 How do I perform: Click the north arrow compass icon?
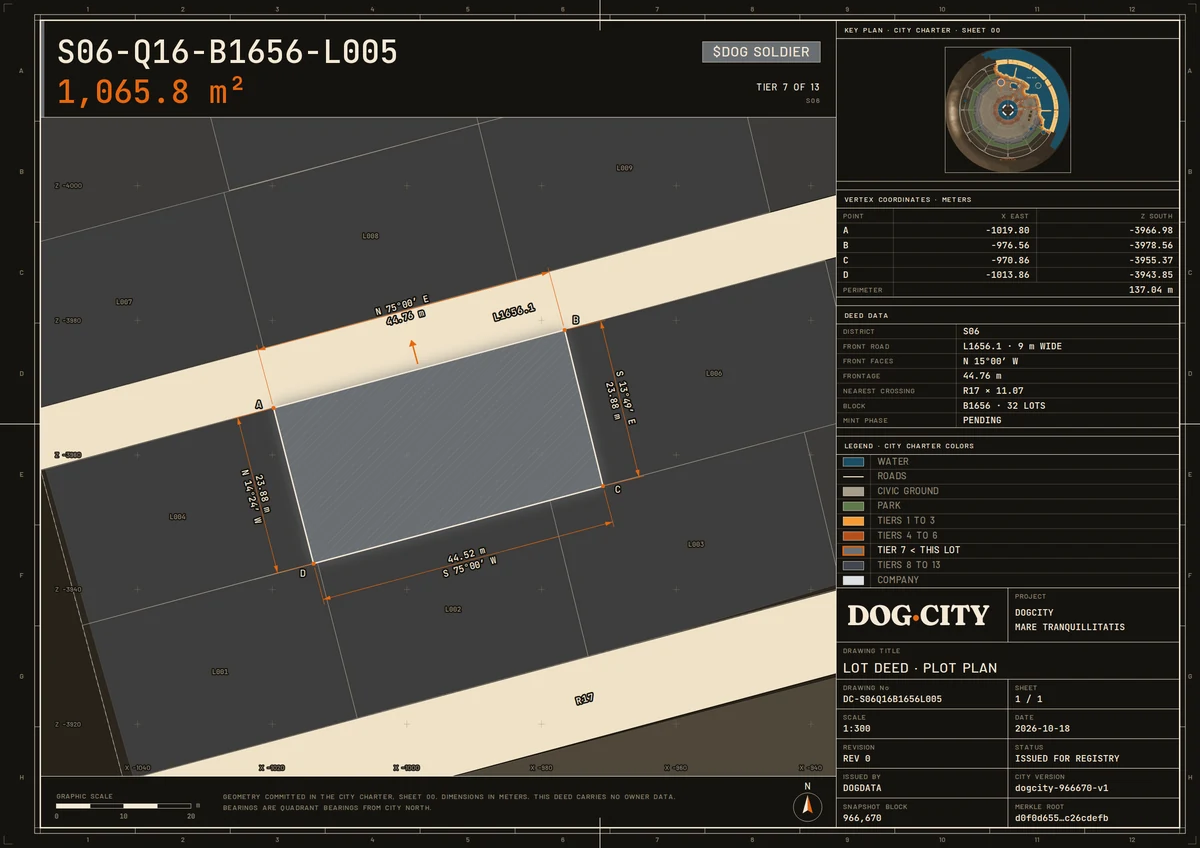coord(807,807)
